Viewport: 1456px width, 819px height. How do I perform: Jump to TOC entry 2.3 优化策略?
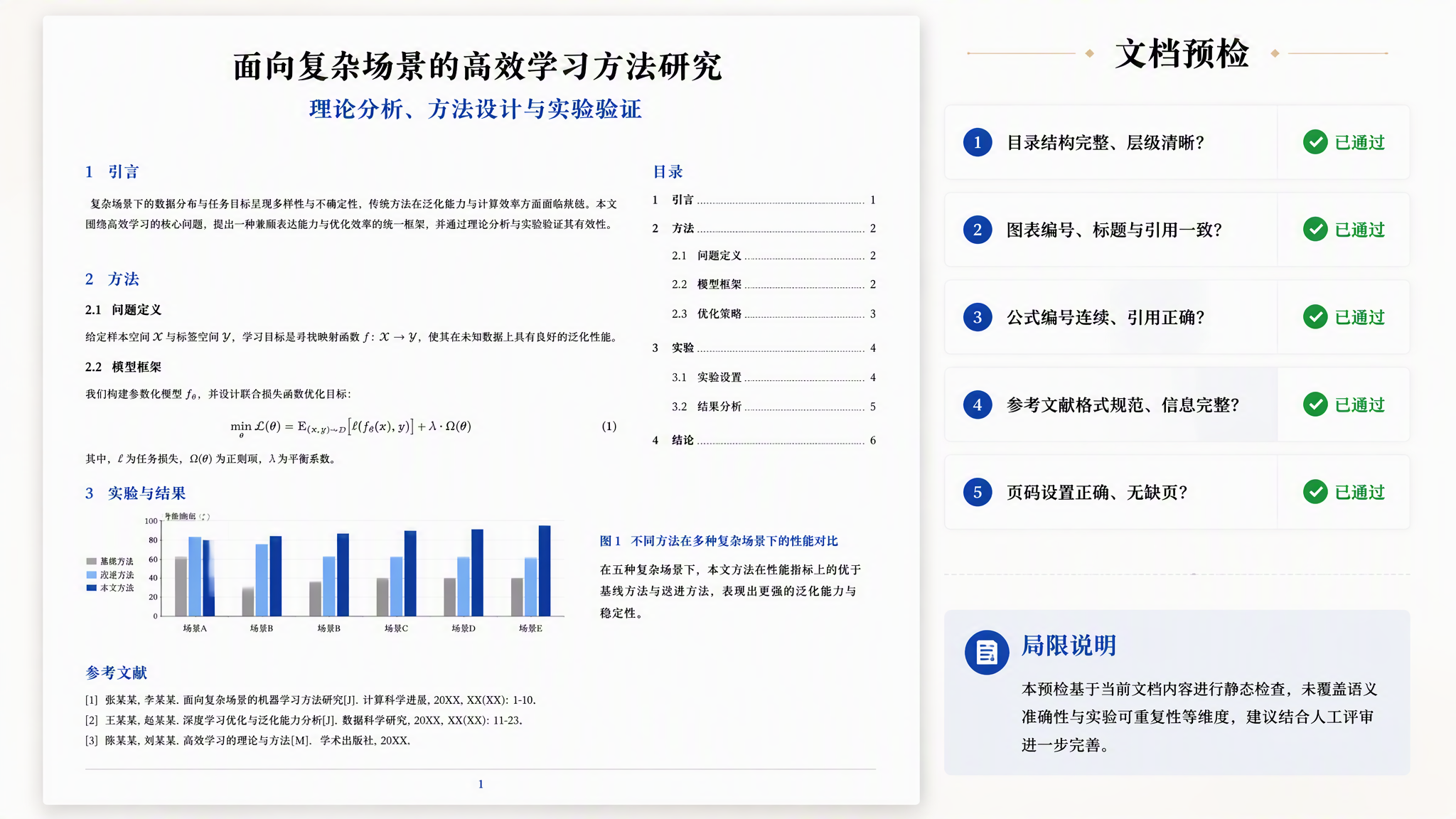[x=774, y=314]
